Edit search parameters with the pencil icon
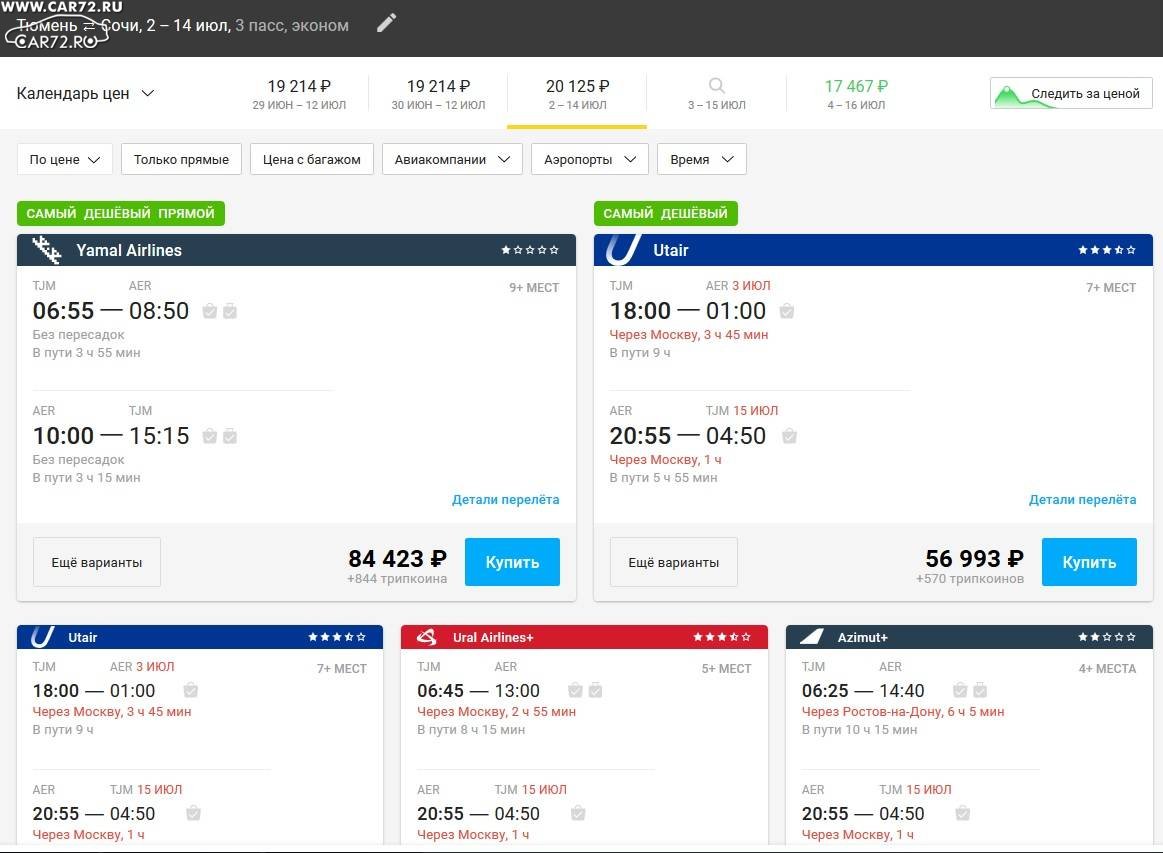The image size is (1163, 853). (386, 23)
